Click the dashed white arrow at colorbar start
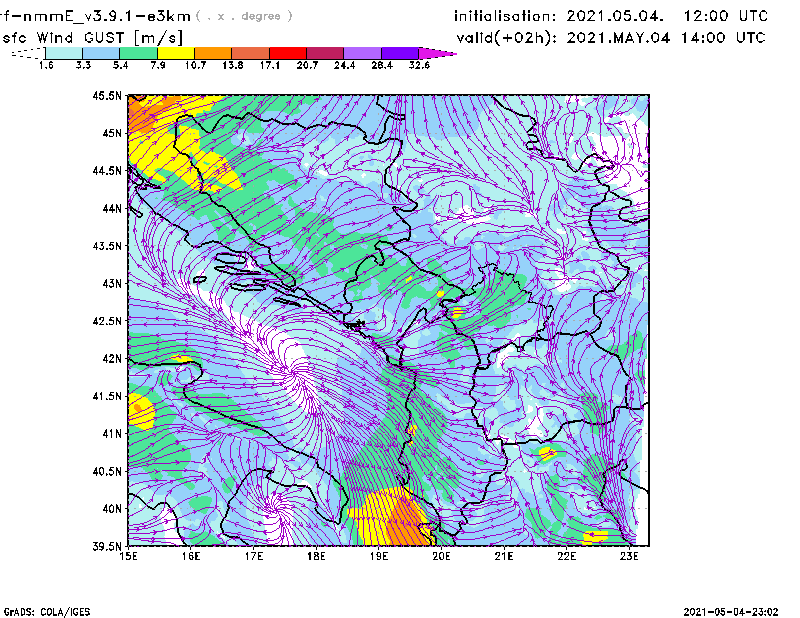800x618 pixels. pos(28,53)
